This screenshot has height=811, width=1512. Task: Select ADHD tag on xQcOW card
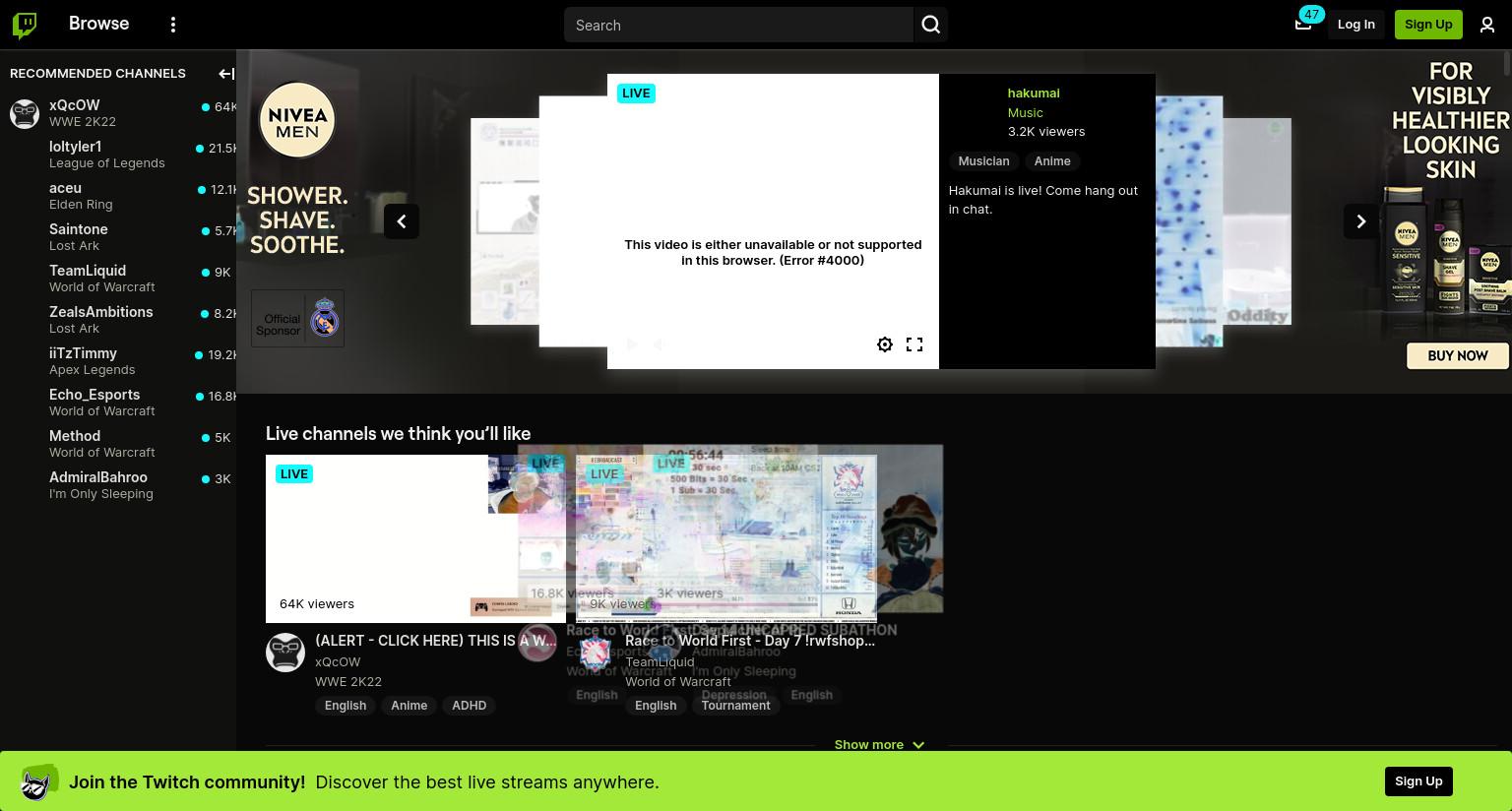click(469, 705)
